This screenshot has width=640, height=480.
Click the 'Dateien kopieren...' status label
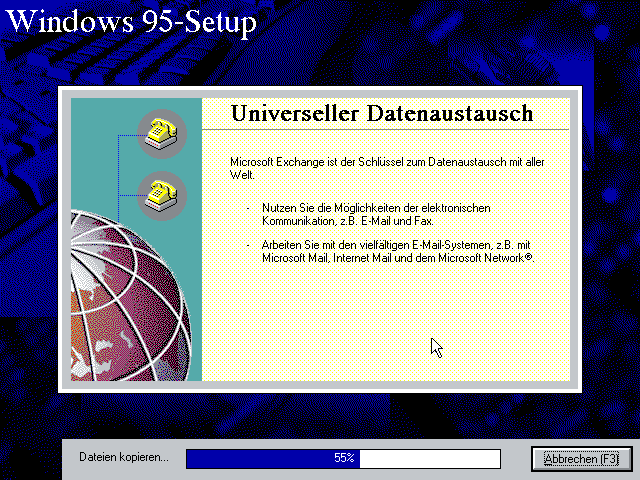click(124, 457)
